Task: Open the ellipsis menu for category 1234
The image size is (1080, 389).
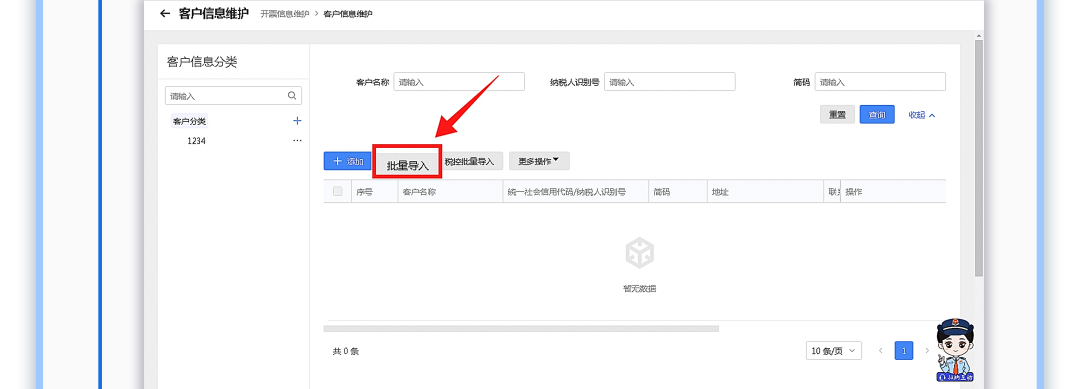Action: coord(297,140)
